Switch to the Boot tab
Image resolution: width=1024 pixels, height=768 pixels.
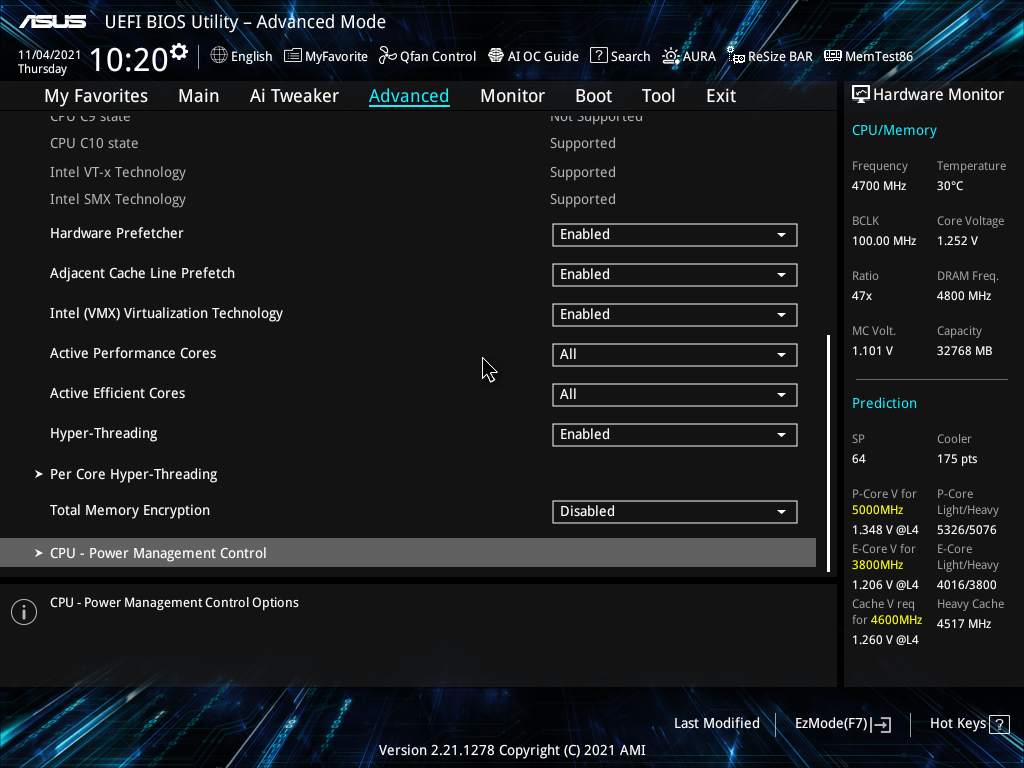[593, 95]
